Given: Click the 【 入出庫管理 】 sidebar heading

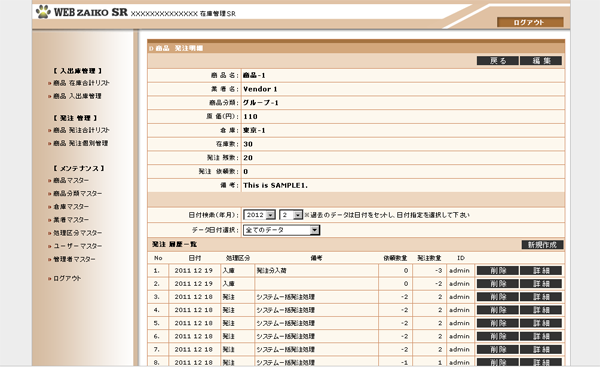Looking at the screenshot, I should click(77, 71).
